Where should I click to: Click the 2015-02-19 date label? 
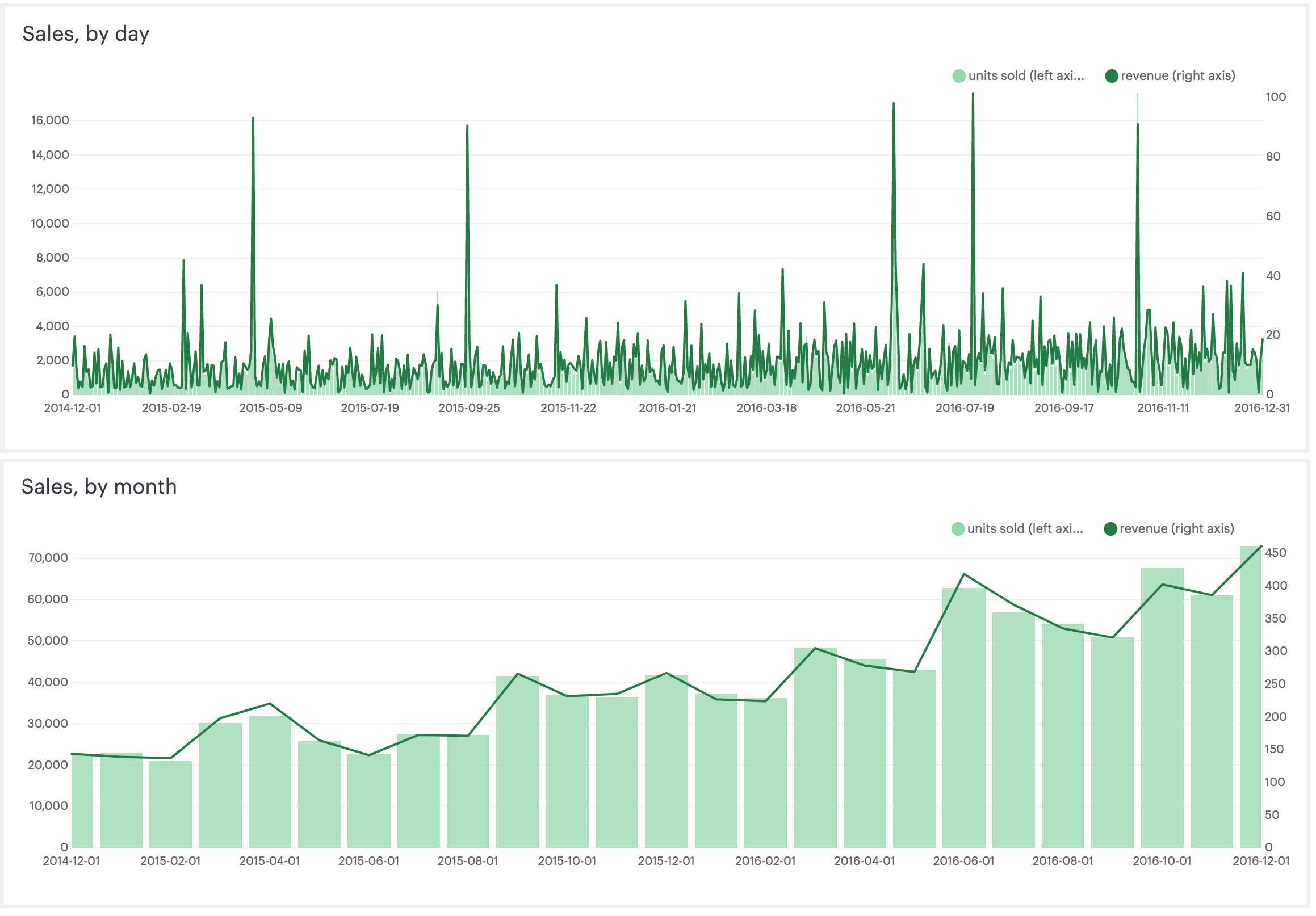171,408
